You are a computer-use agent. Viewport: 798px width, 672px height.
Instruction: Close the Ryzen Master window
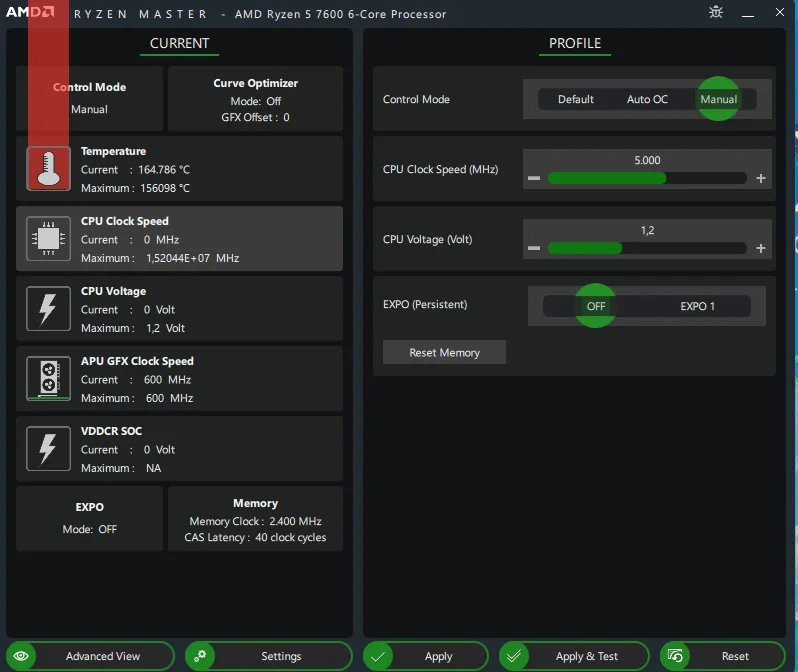click(x=780, y=12)
